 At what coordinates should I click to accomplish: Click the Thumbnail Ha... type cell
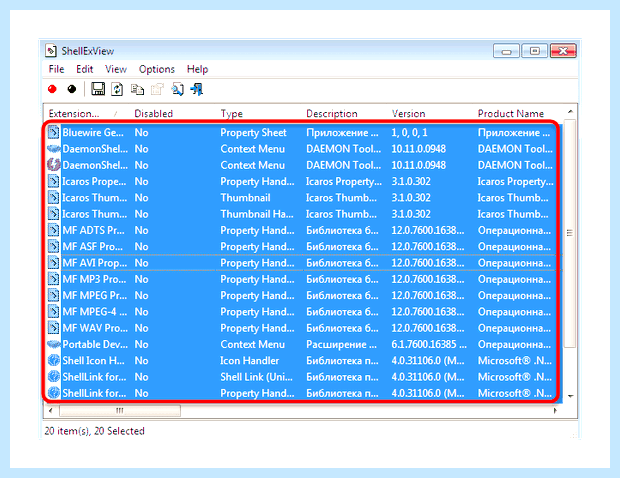[257, 214]
